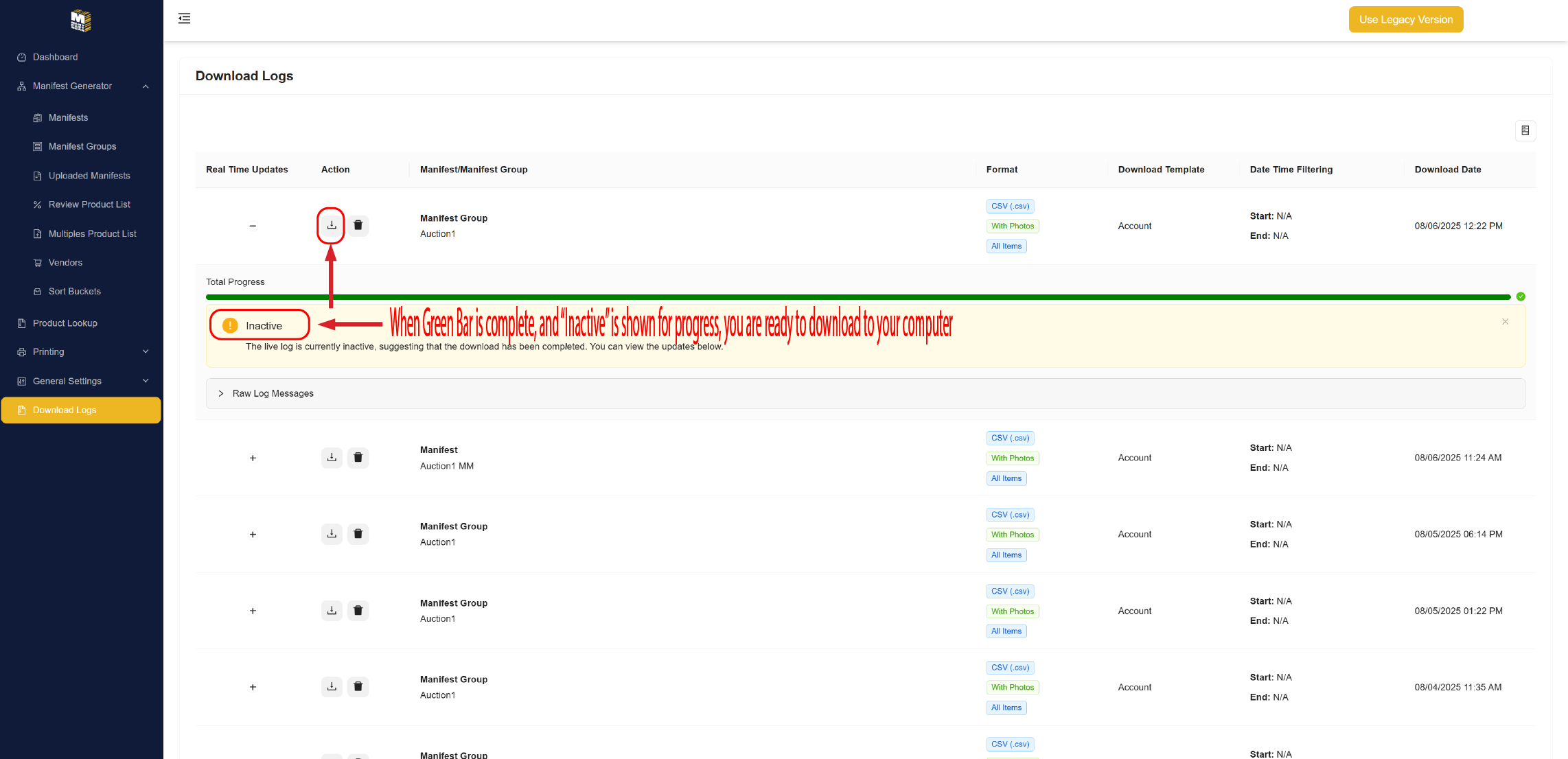Expand the Printing sidebar menu

coord(145,351)
